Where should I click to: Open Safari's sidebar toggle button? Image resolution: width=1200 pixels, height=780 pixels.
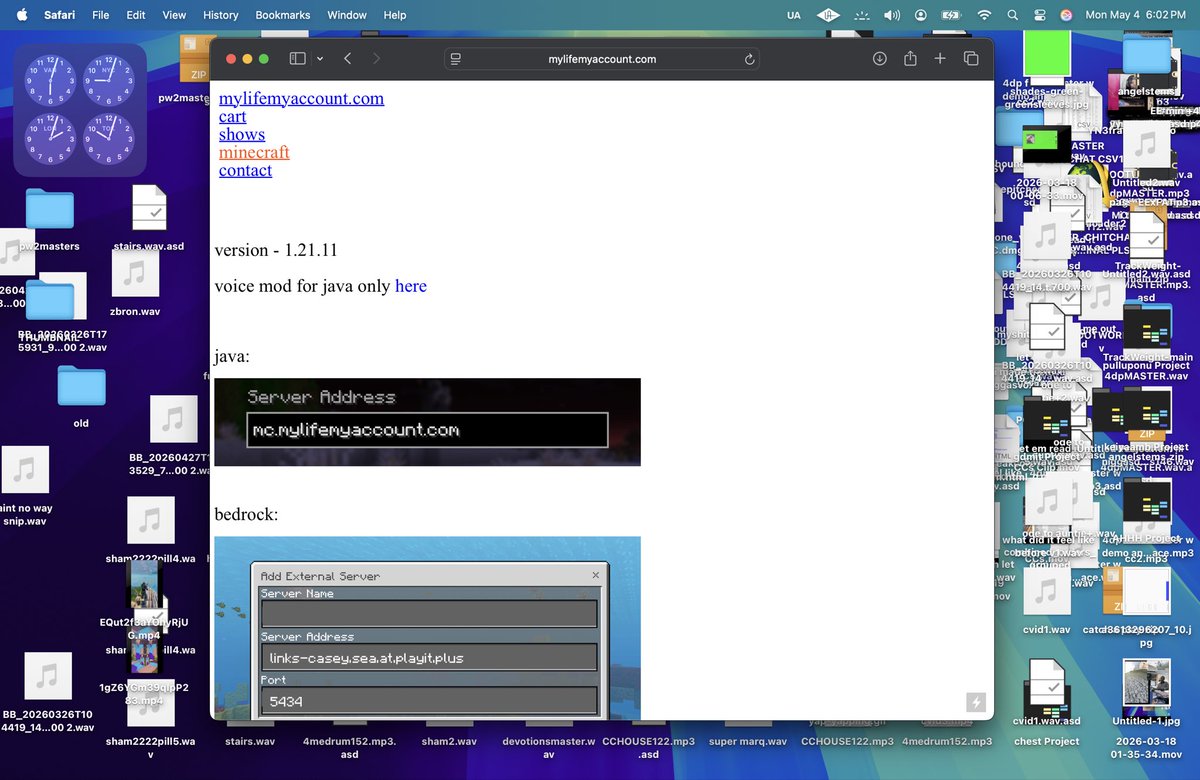coord(297,59)
